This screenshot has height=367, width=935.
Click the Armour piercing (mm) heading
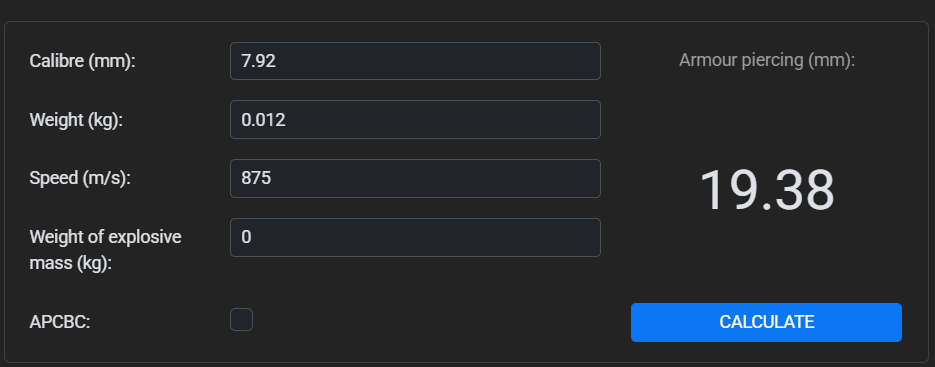pos(767,60)
